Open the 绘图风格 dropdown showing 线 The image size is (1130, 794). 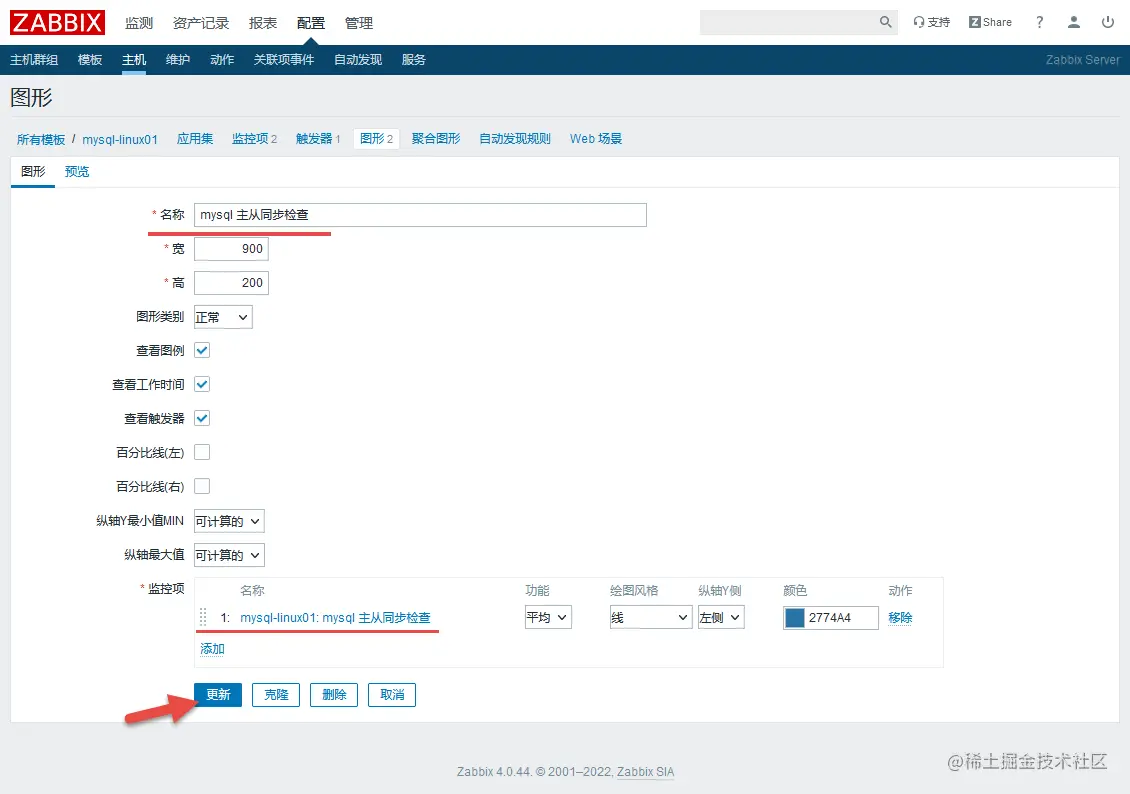click(650, 617)
